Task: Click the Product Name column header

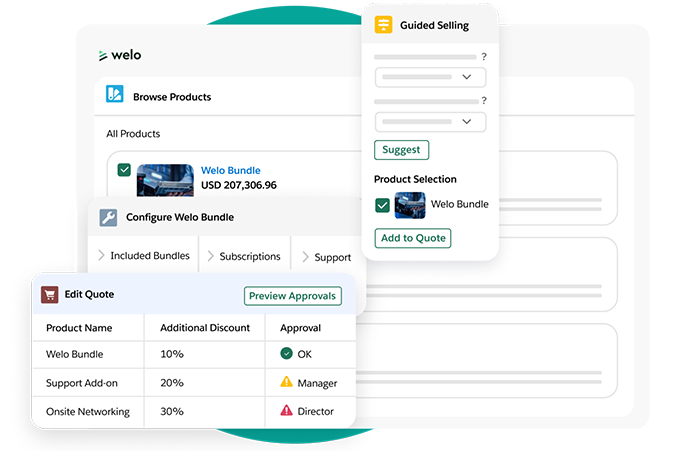Action: click(x=79, y=328)
